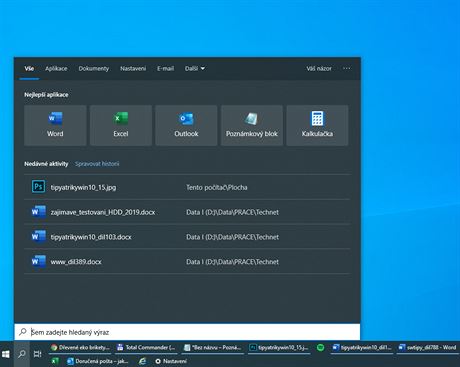Open Internet Explorer icon in the taskbar
460x367 pixels.
pos(142,361)
